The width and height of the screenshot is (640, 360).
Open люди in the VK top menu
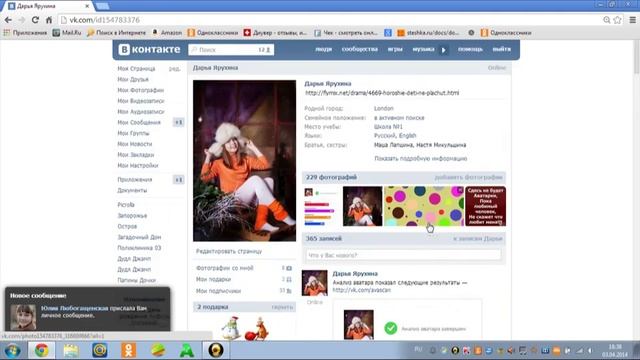click(324, 49)
